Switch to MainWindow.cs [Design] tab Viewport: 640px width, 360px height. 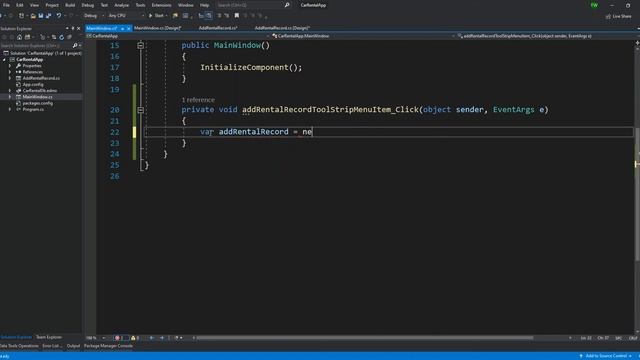[x=158, y=28]
